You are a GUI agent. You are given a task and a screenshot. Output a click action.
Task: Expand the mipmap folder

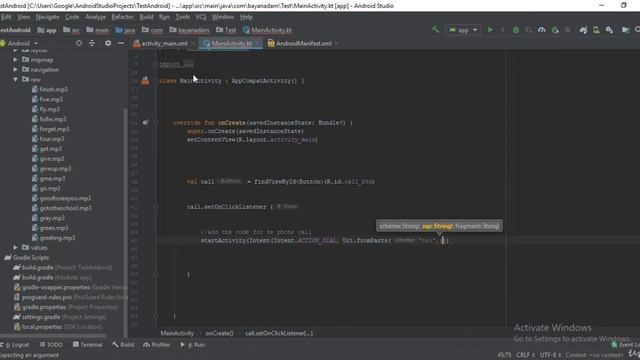[15, 60]
